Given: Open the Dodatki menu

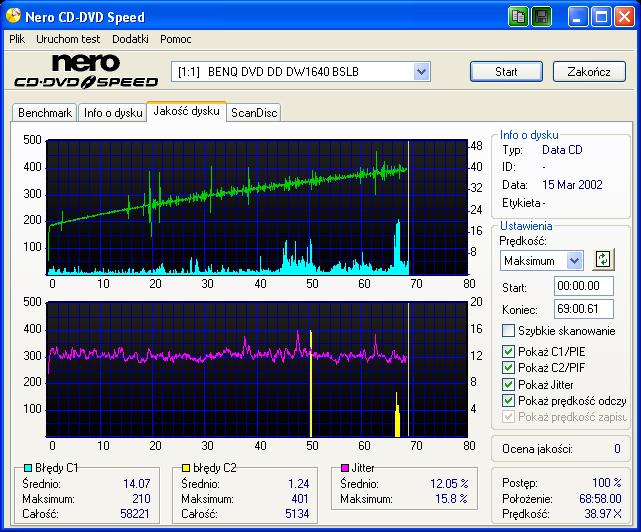Looking at the screenshot, I should tap(130, 39).
